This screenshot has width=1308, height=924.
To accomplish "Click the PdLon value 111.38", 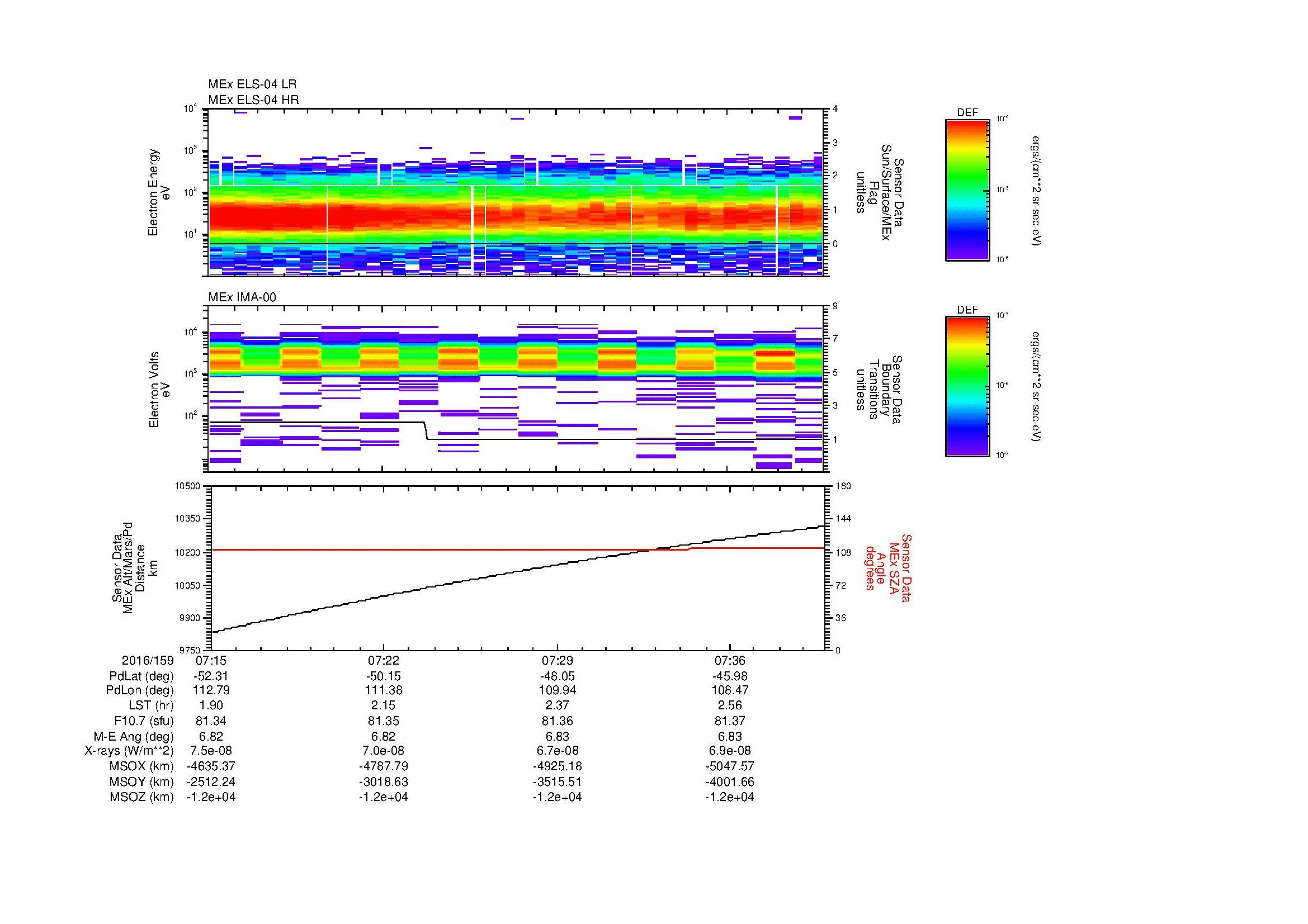I will click(384, 690).
